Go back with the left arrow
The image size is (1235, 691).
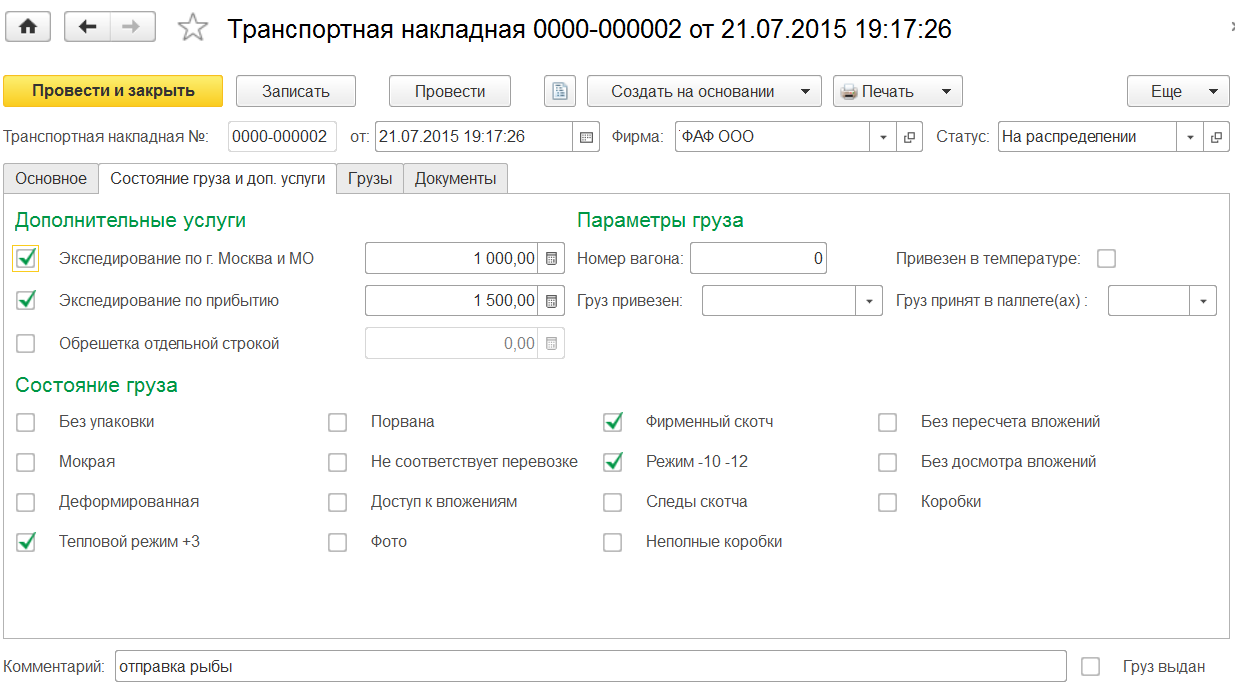tap(87, 27)
